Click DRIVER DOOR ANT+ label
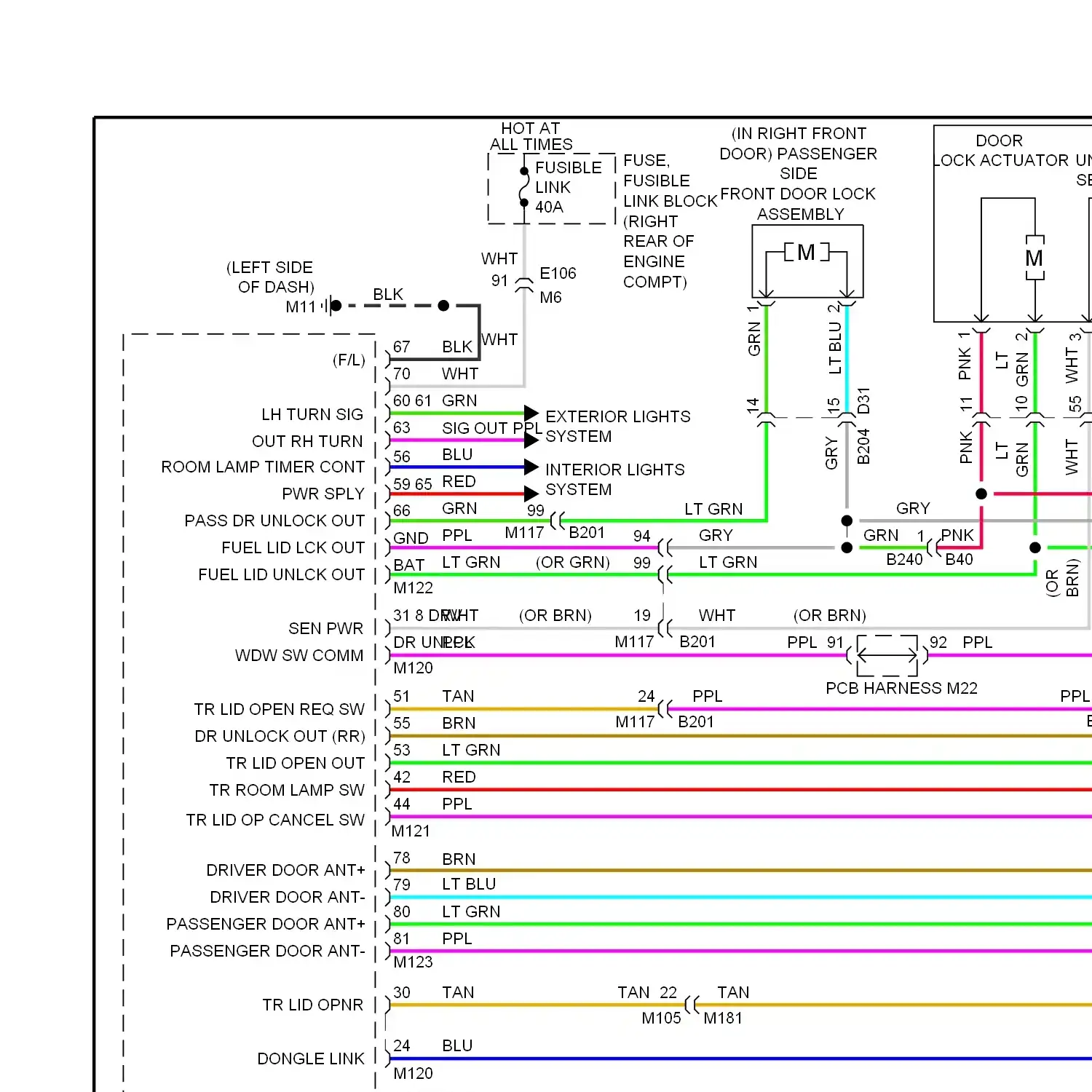The height and width of the screenshot is (1092, 1092). pos(285,870)
